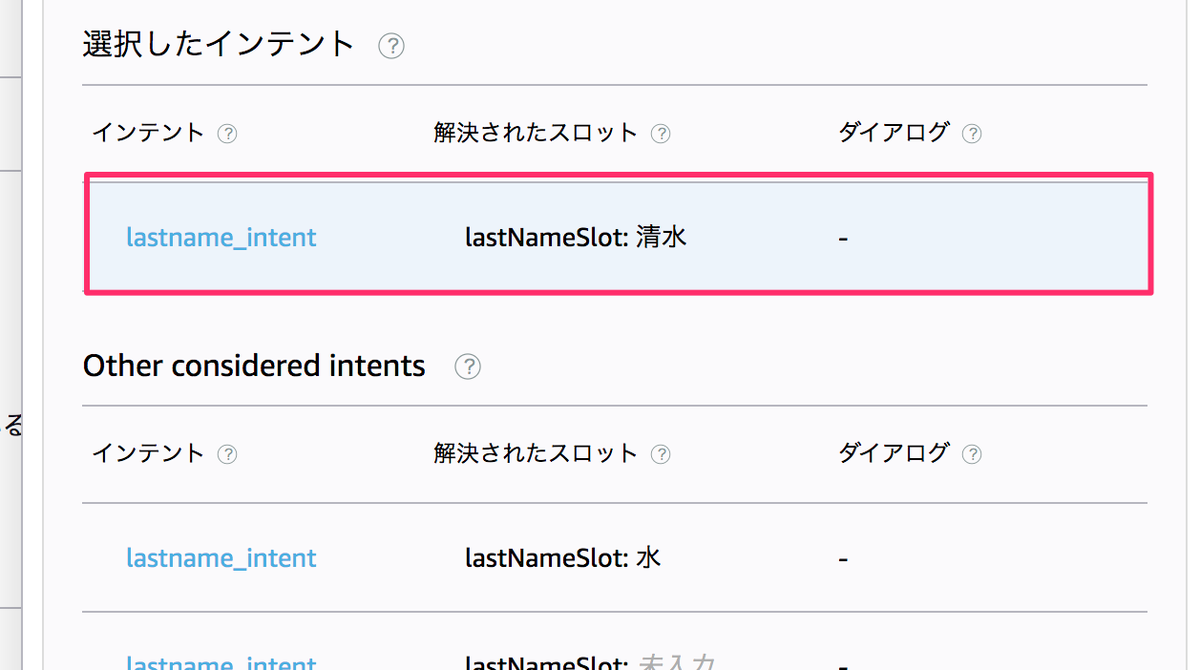The image size is (1200, 670).
Task: Open lastname_intent link in the 水 slot row
Action: (x=221, y=558)
